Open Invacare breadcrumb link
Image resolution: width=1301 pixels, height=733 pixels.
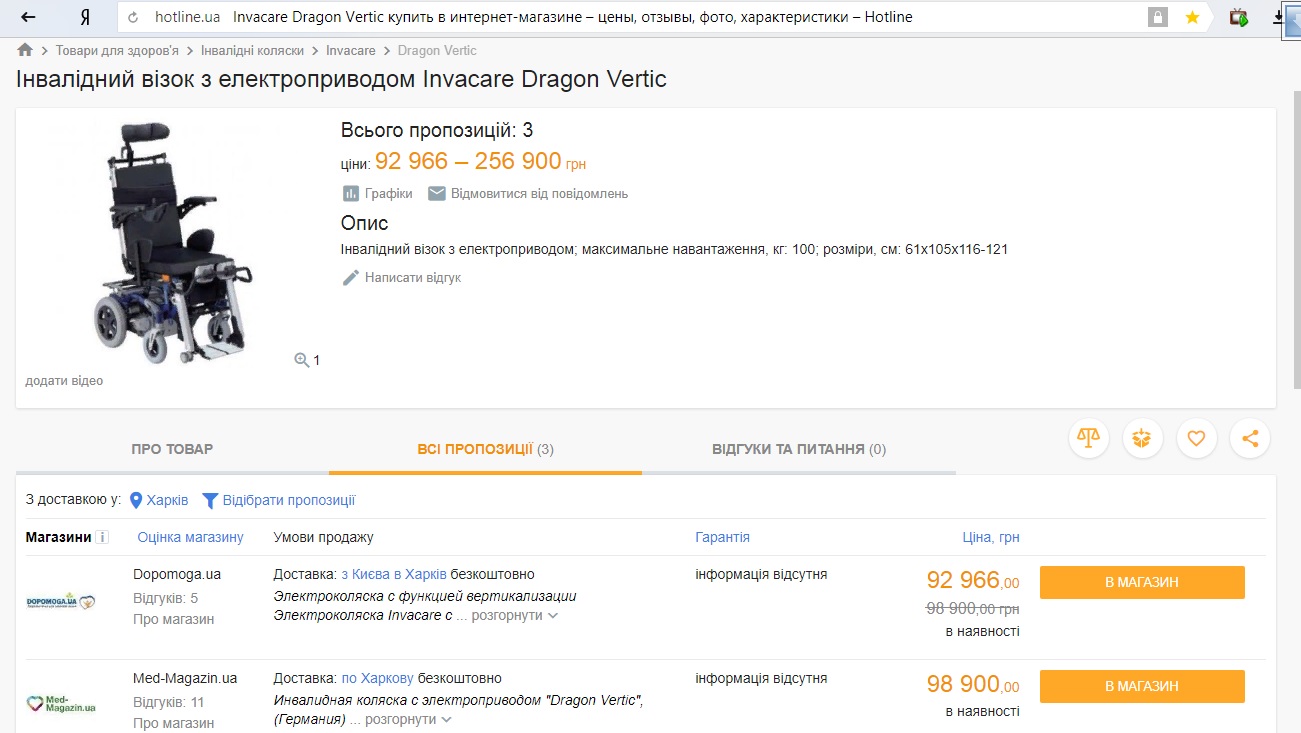coord(351,50)
